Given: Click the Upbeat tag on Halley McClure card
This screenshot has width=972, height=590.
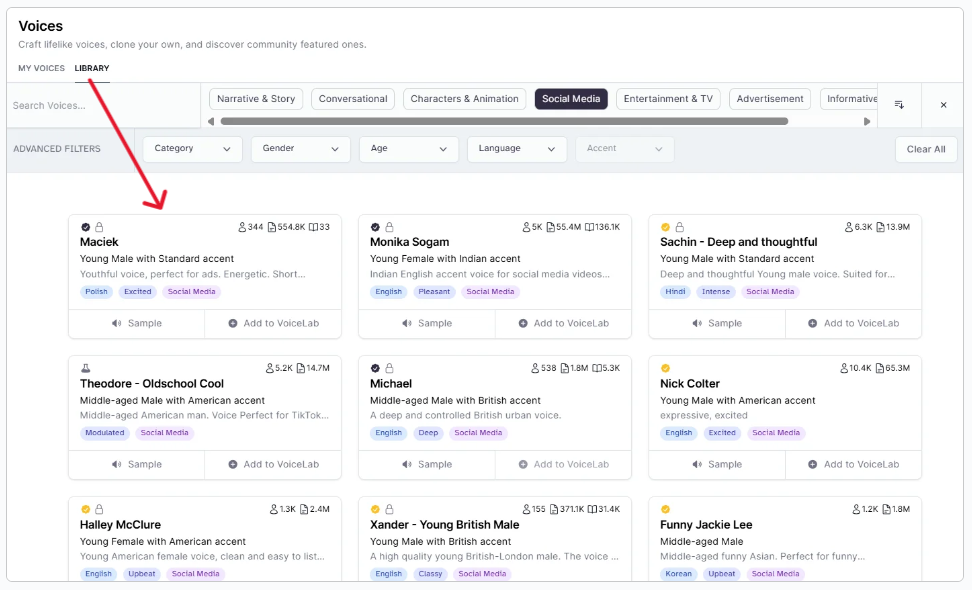Looking at the screenshot, I should coord(141,574).
